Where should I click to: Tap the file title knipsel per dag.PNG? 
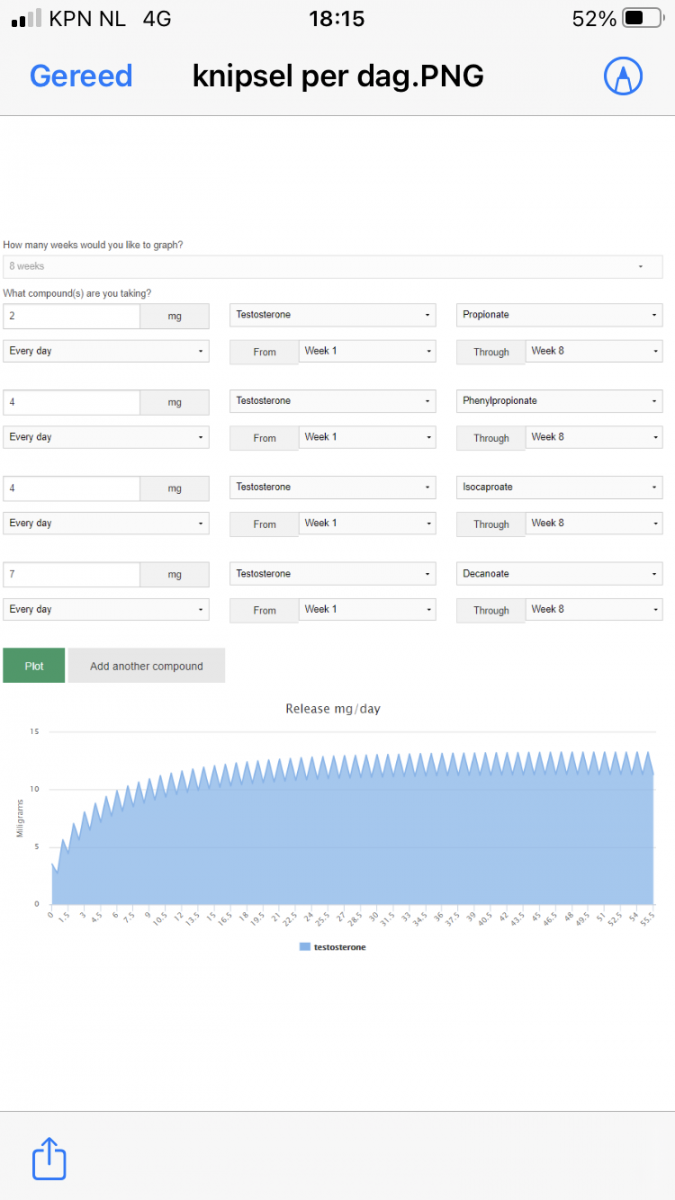[x=338, y=76]
